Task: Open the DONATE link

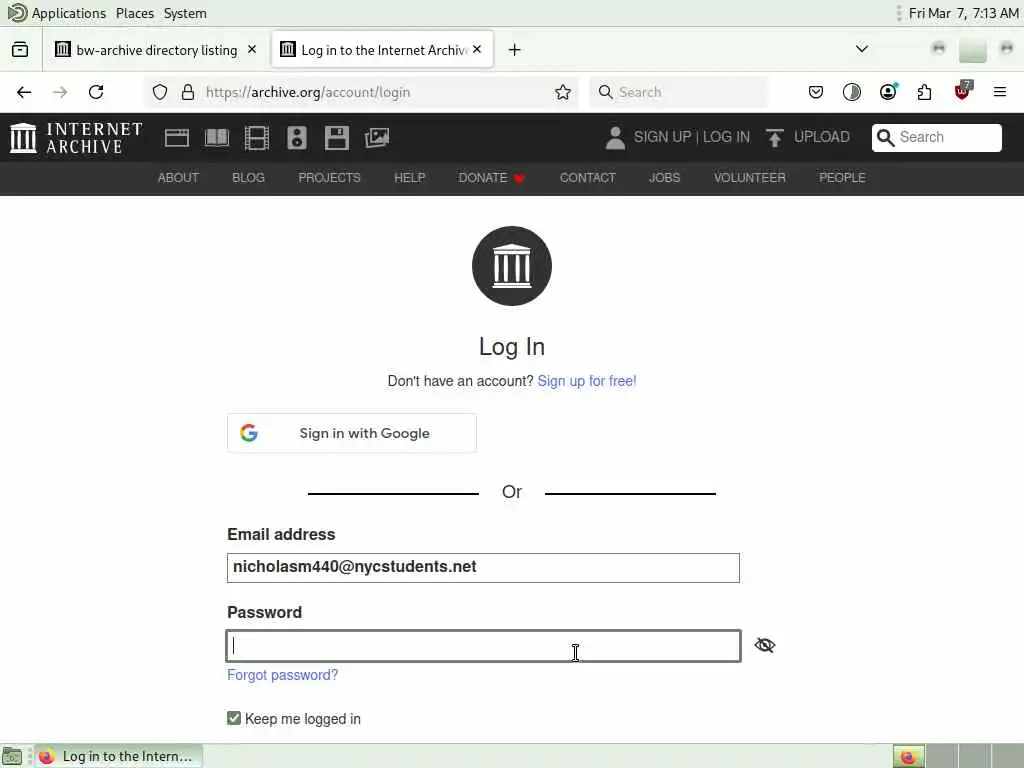Action: [x=491, y=178]
